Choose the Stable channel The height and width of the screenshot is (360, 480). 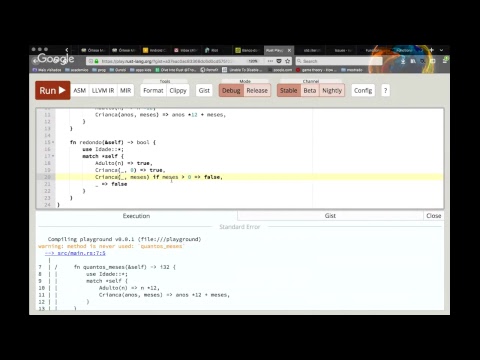coord(289,90)
